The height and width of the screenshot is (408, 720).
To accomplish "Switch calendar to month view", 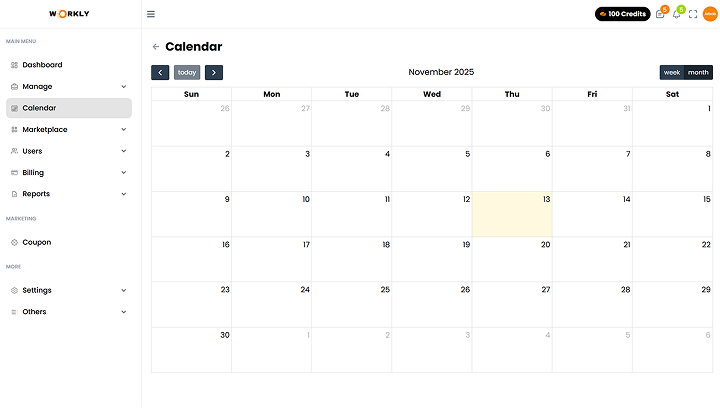I will click(x=699, y=72).
